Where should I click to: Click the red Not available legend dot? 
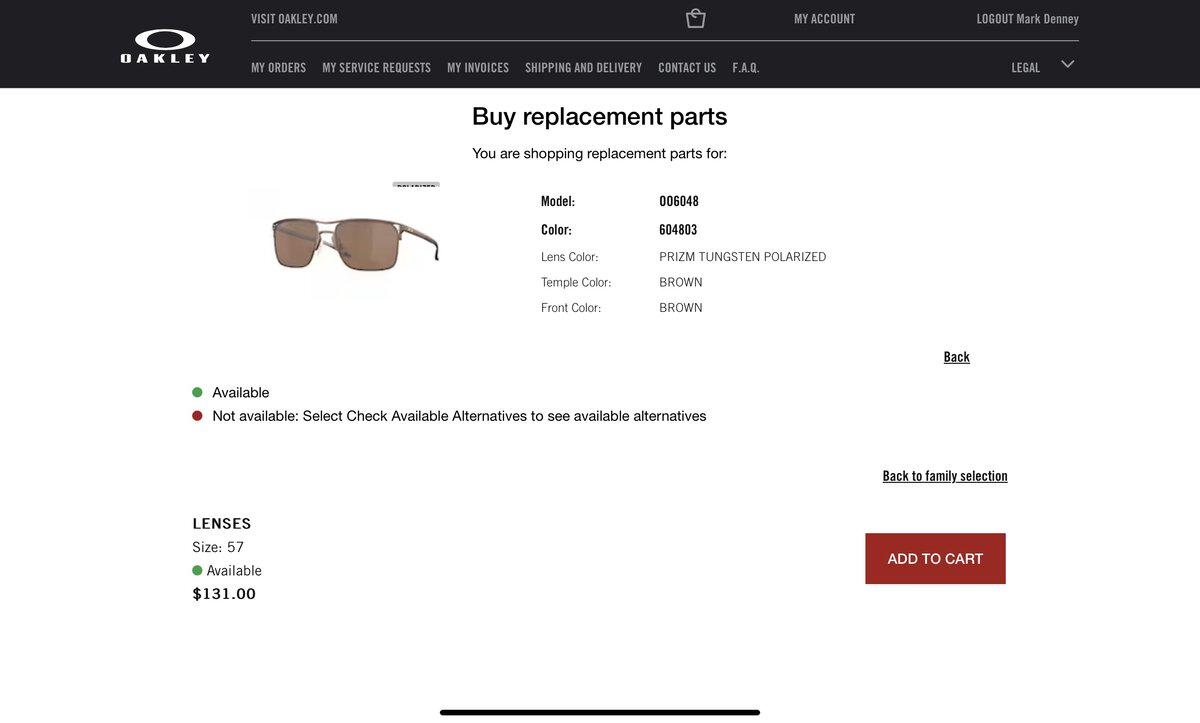pyautogui.click(x=197, y=416)
